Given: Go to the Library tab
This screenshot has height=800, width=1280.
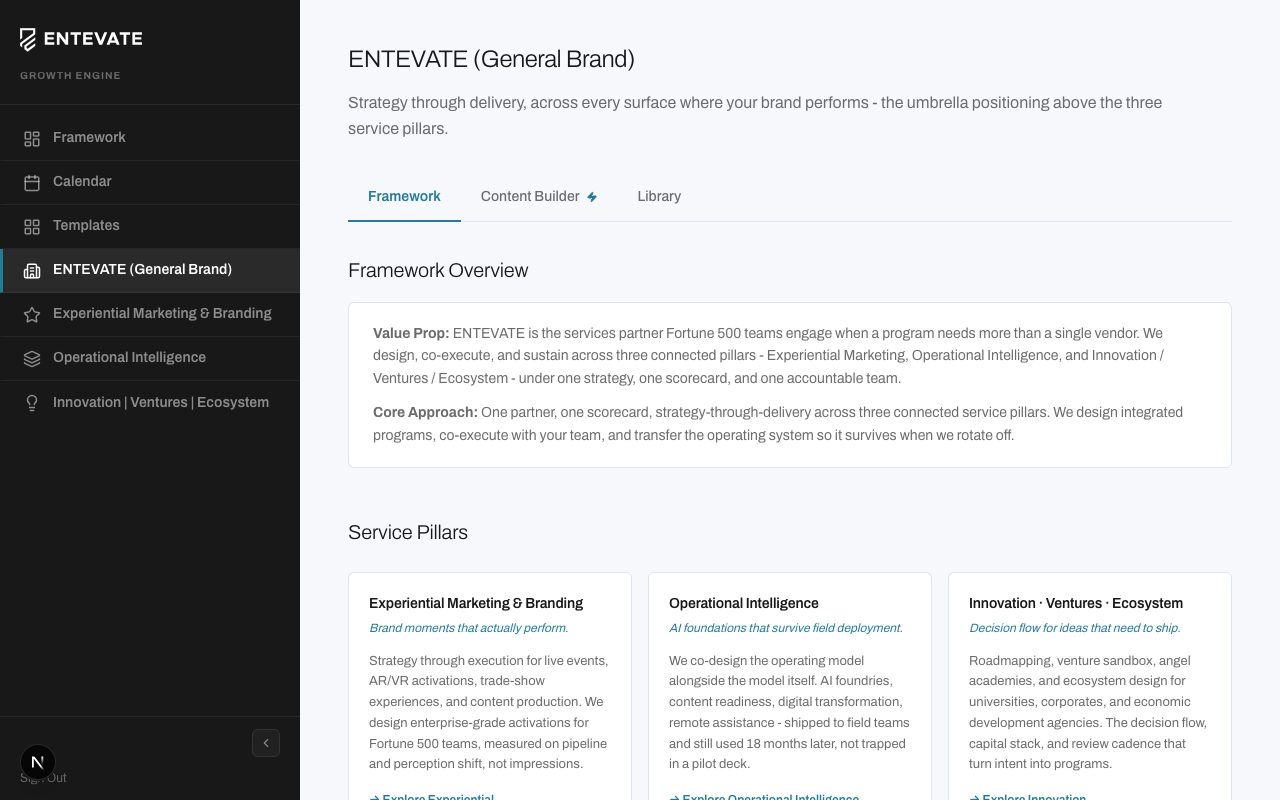Looking at the screenshot, I should tap(659, 196).
